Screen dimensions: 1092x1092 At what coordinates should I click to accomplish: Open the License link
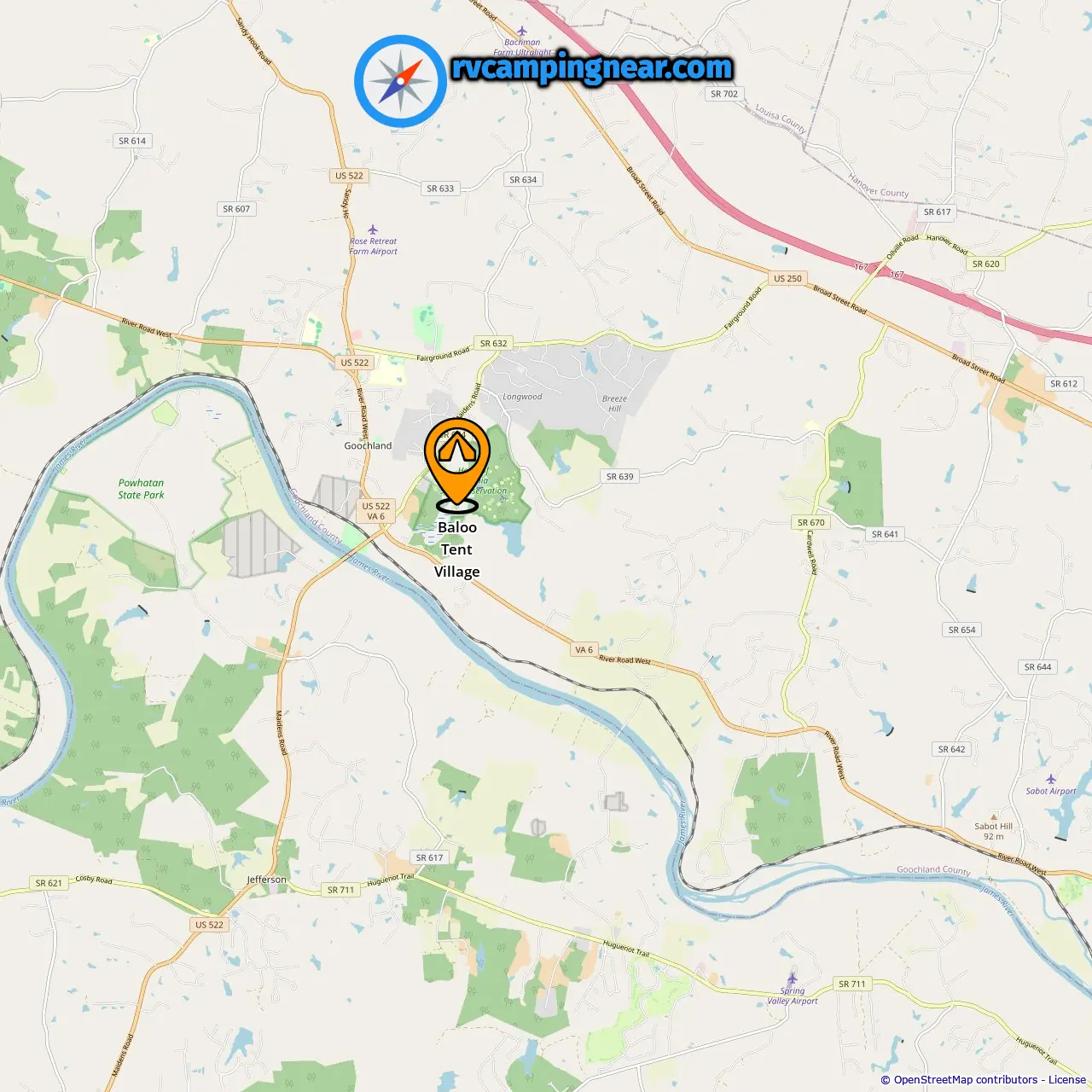1067,1080
